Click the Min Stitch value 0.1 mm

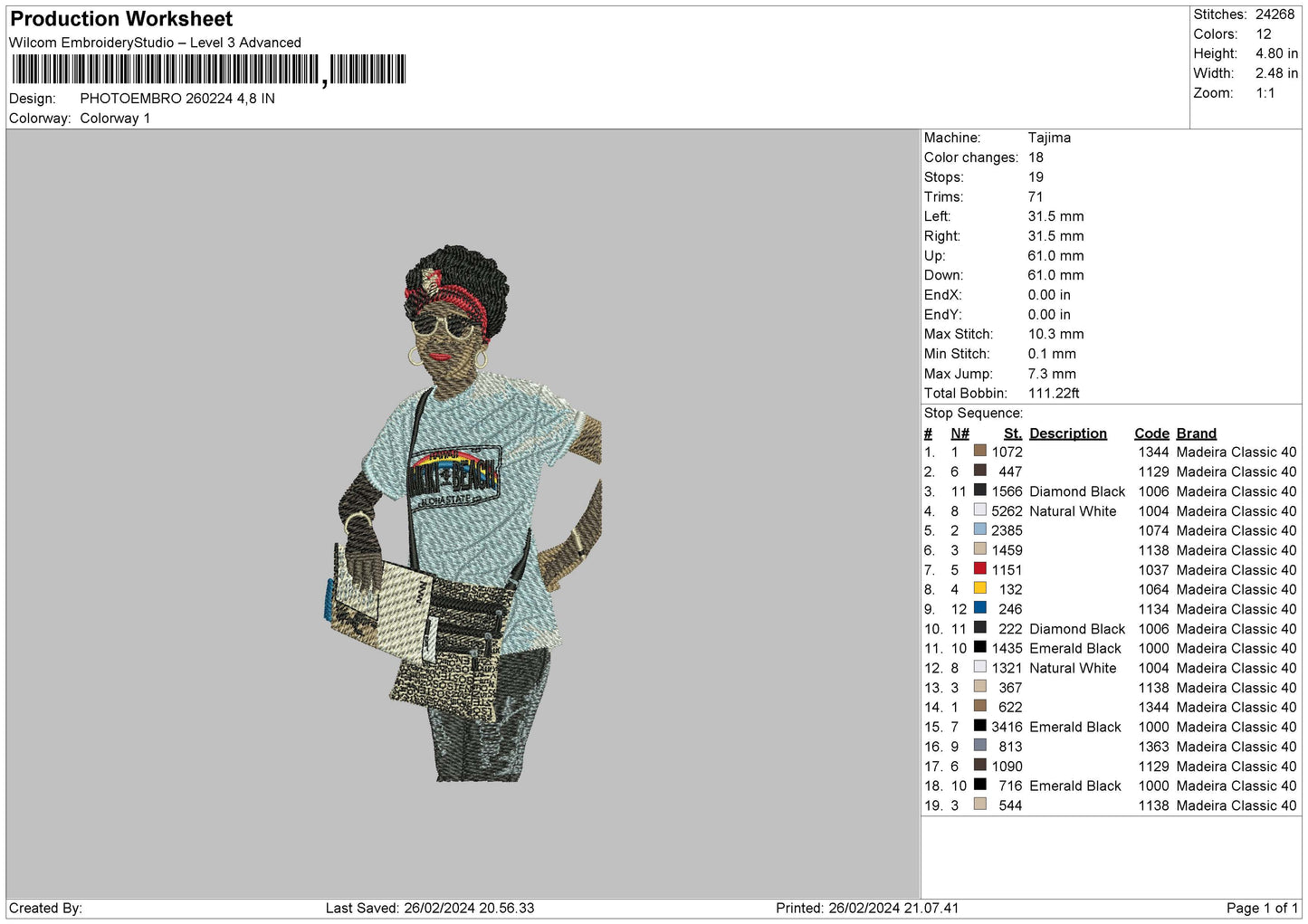click(x=1052, y=354)
